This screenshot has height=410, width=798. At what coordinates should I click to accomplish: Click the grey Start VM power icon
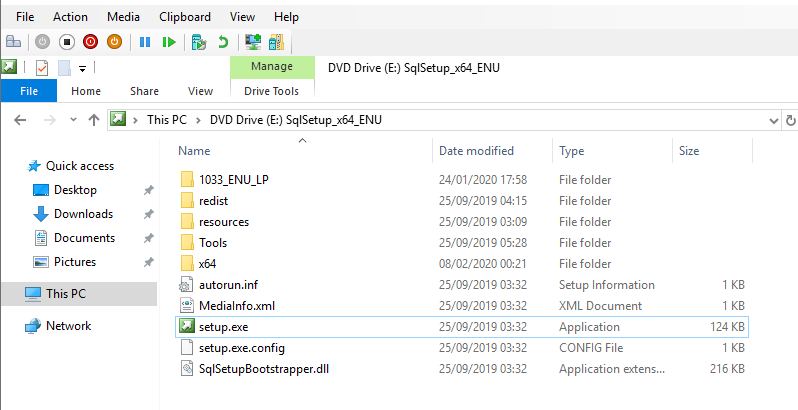point(42,42)
